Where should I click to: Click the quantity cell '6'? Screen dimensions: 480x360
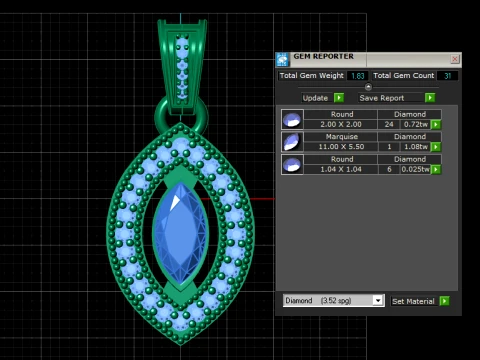[389, 169]
